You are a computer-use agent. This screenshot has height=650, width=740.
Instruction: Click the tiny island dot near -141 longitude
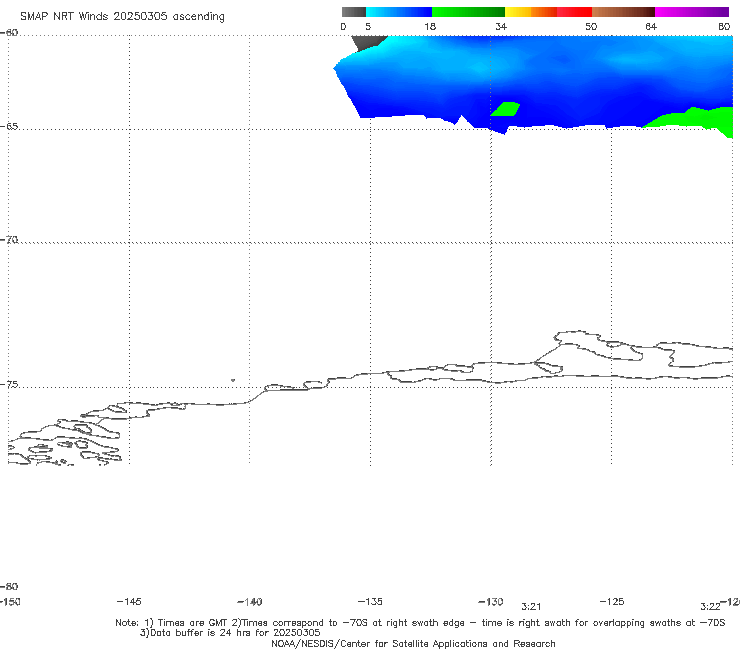click(233, 380)
